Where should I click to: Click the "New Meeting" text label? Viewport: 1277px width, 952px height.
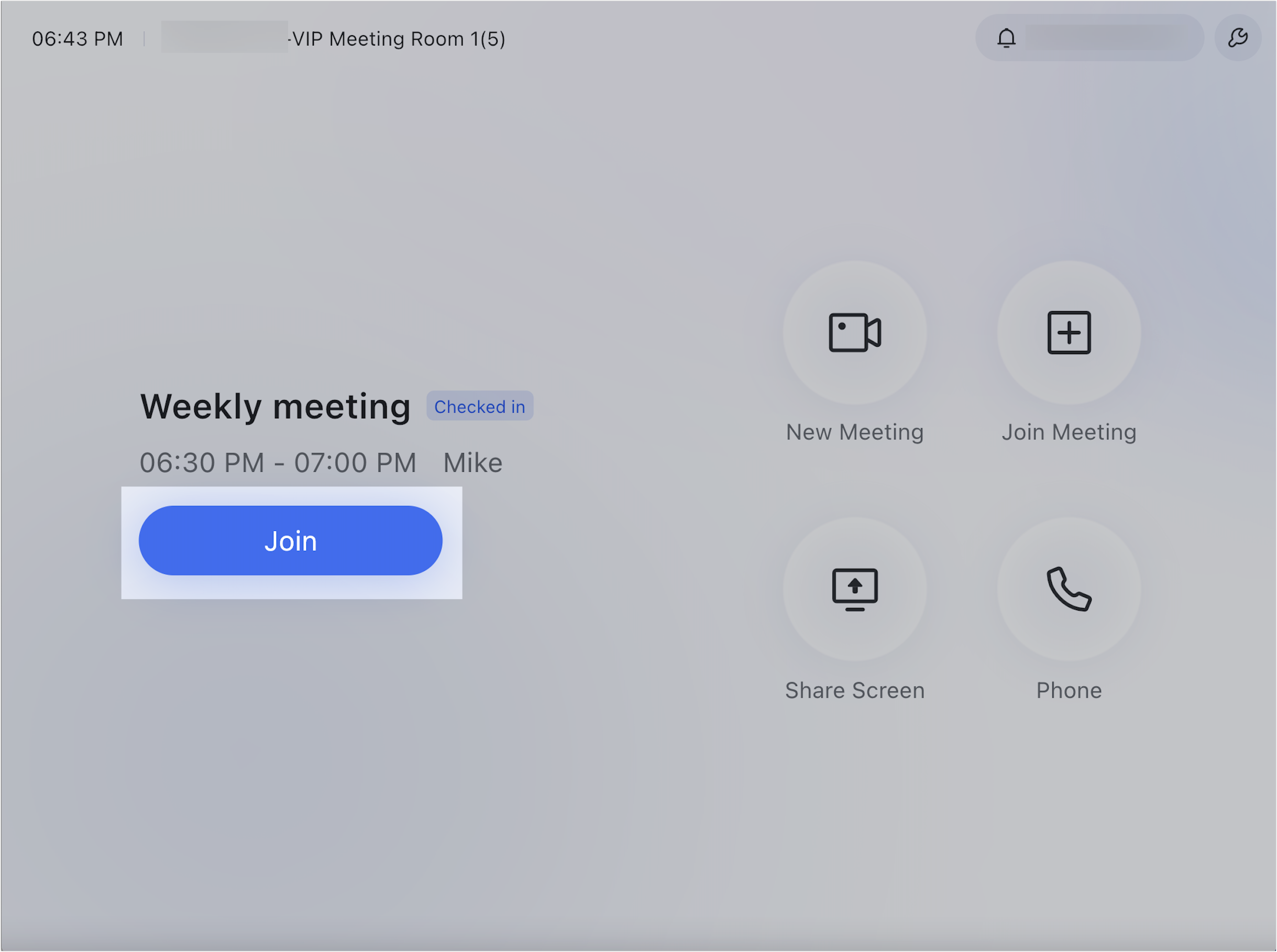pos(855,432)
